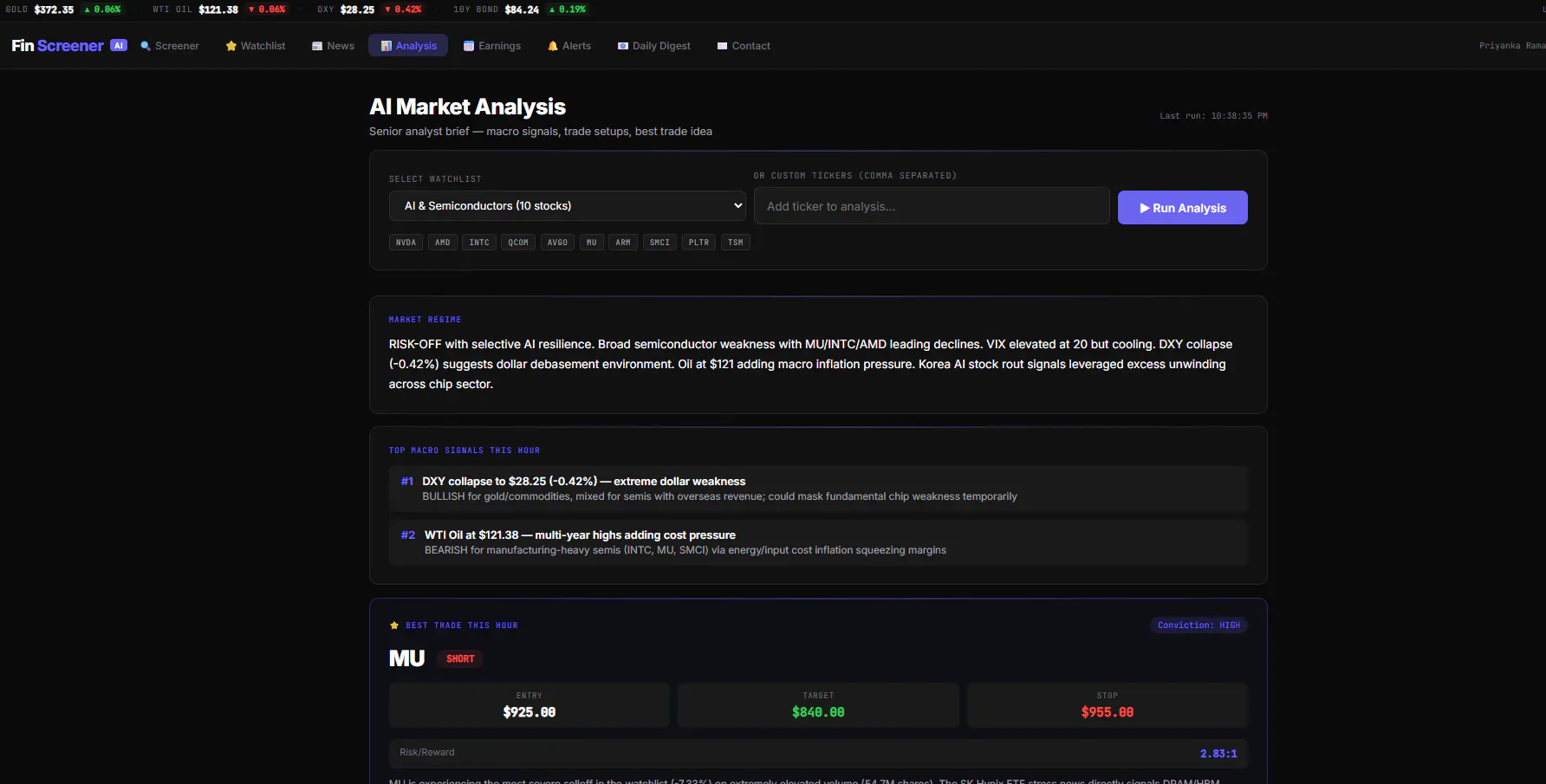This screenshot has height=784, width=1546.
Task: Click the star icon beside Watchlist
Action: click(x=231, y=46)
